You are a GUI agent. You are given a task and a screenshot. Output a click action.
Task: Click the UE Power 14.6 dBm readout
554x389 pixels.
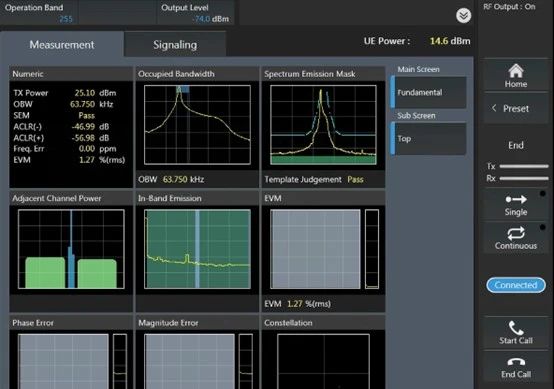(x=417, y=41)
